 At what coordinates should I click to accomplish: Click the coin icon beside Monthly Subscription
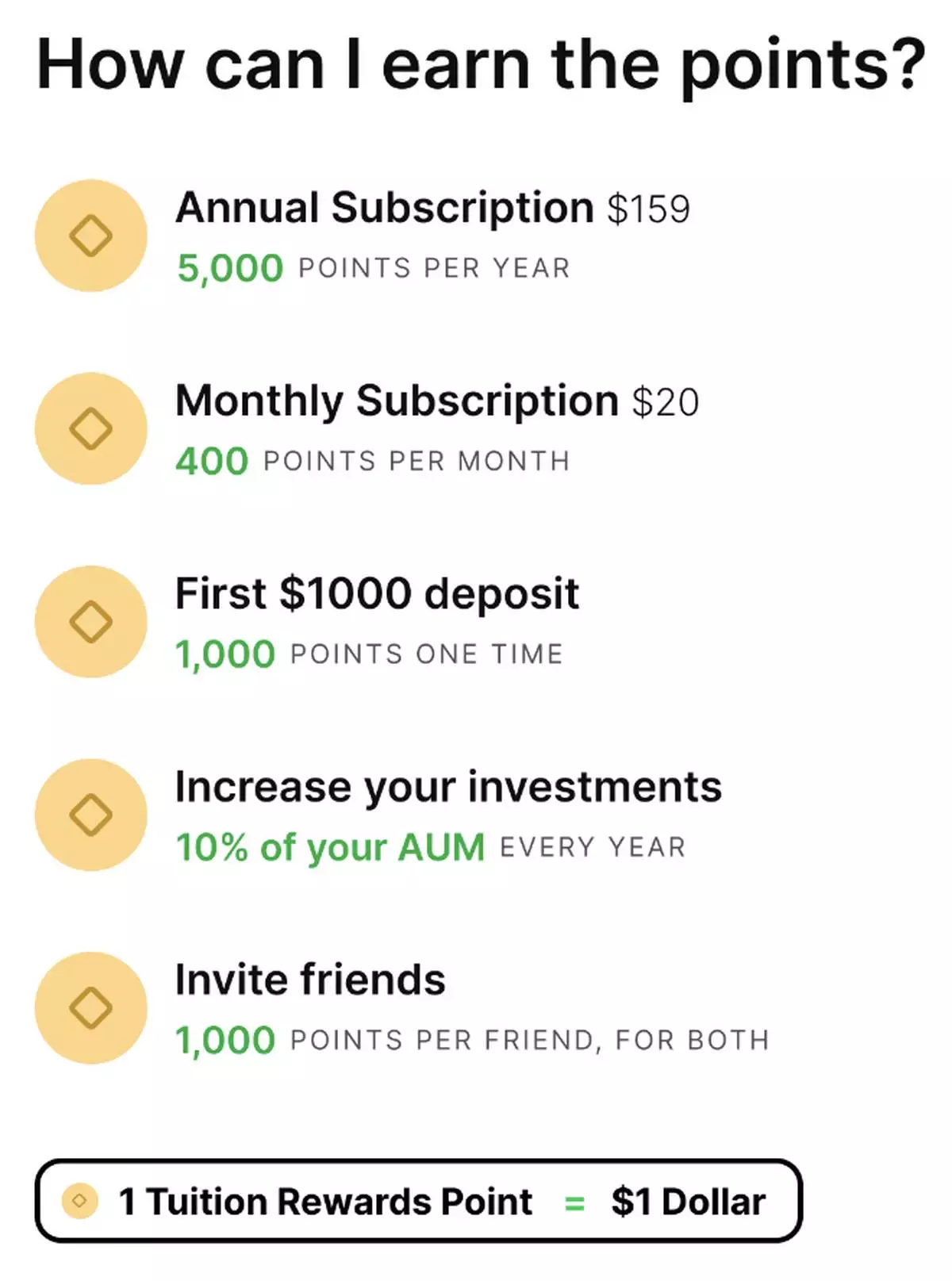point(90,428)
